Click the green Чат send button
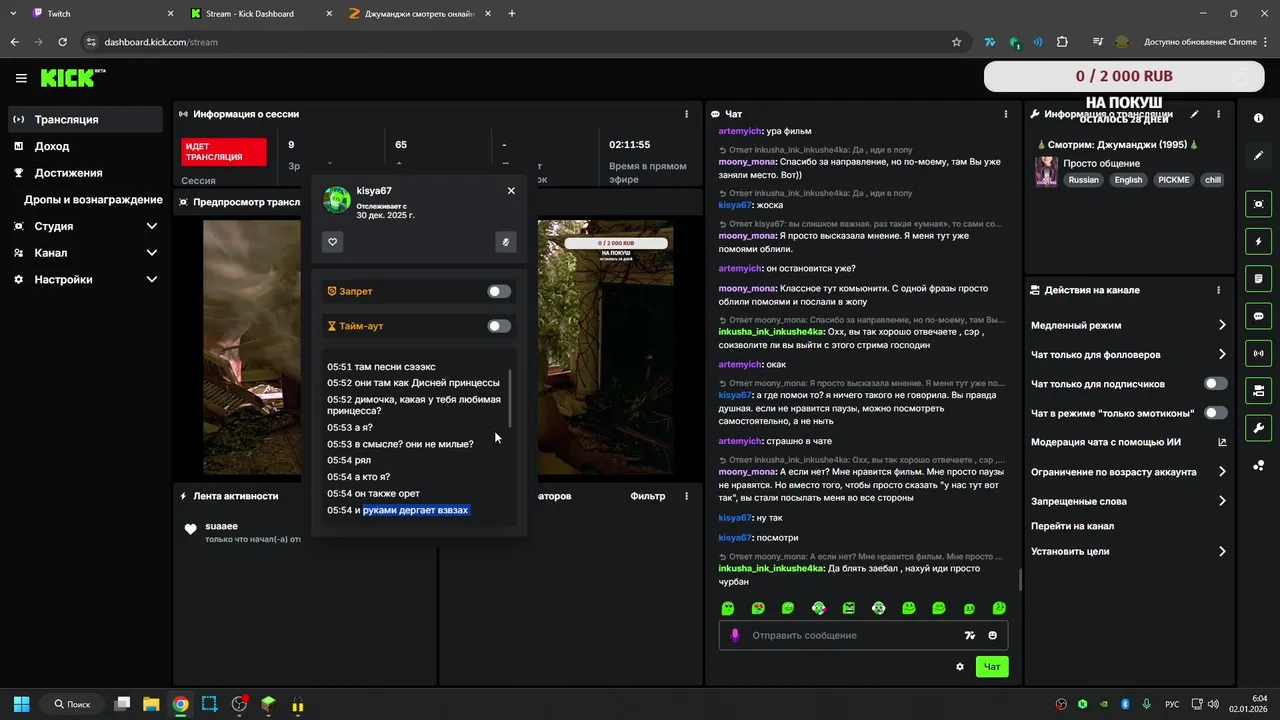Viewport: 1280px width, 720px height. [x=992, y=667]
